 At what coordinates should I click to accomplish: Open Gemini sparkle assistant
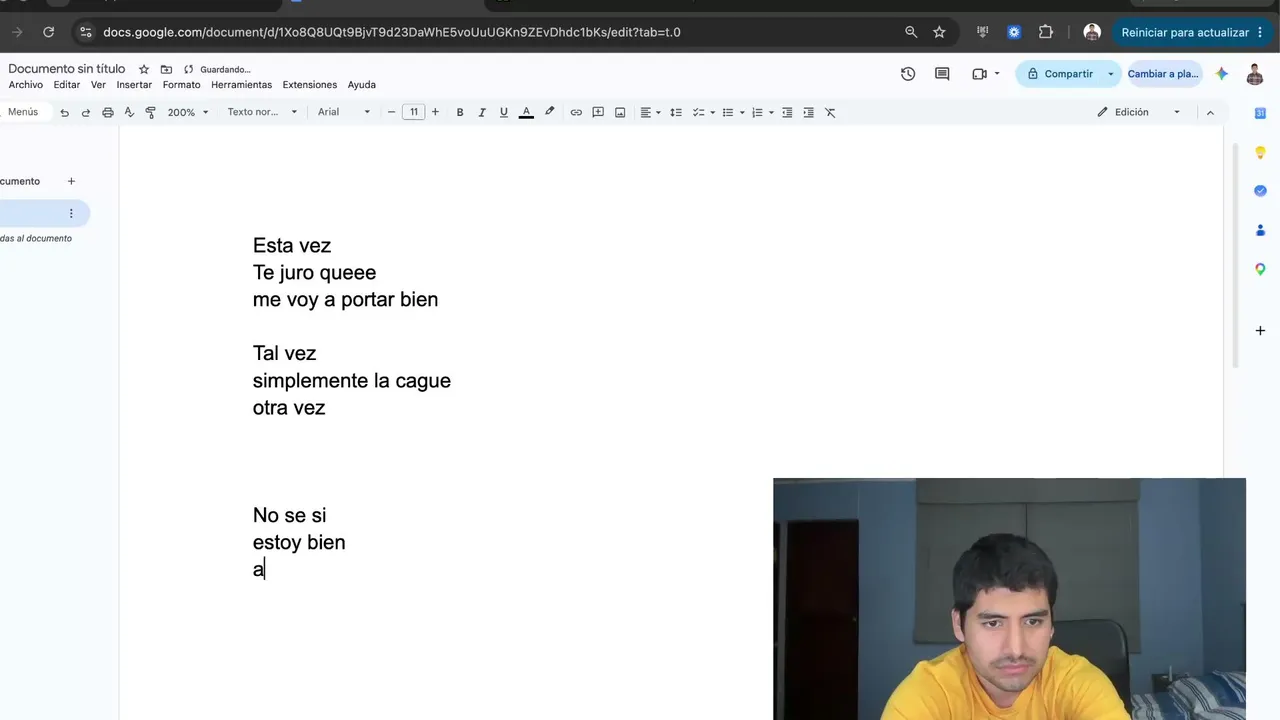pyautogui.click(x=1221, y=73)
